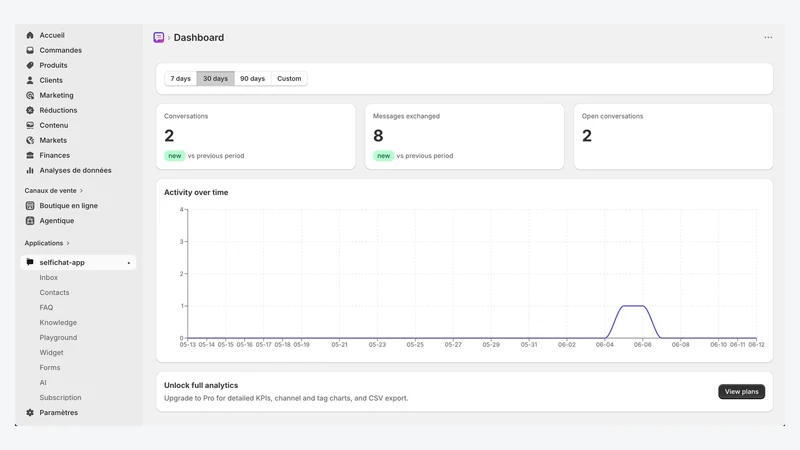800x450 pixels.
Task: Select the 90 days range
Action: coord(253,79)
